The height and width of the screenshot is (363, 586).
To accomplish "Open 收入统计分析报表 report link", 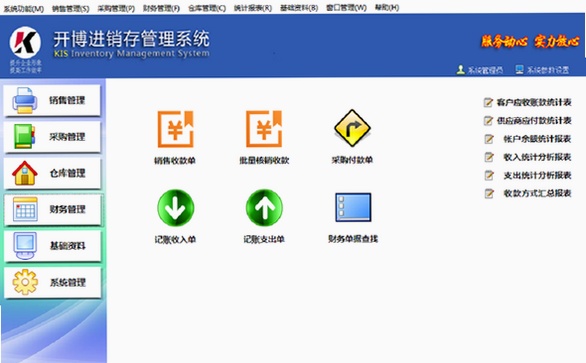I will point(537,157).
